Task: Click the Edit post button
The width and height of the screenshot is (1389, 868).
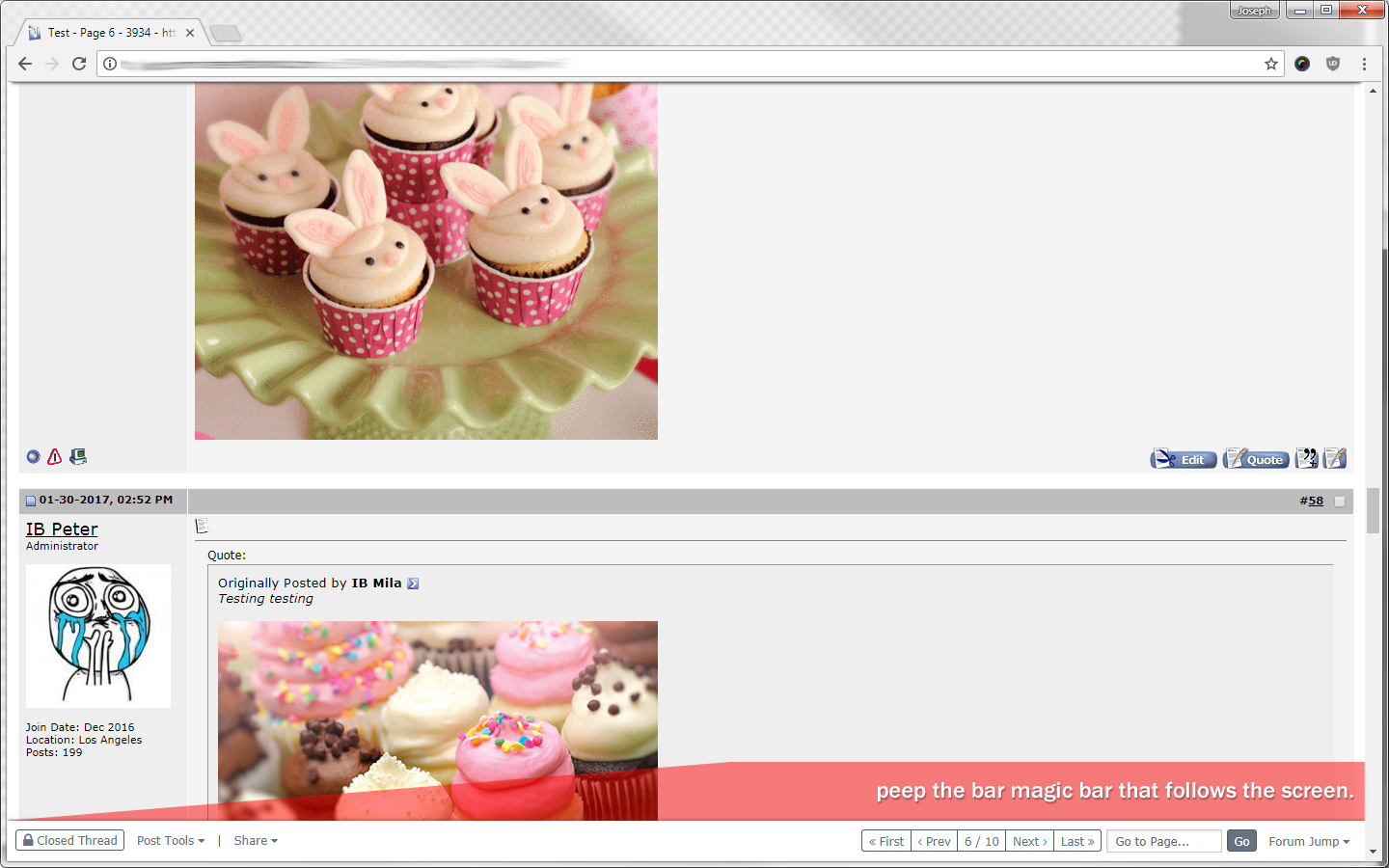Action: [x=1184, y=459]
